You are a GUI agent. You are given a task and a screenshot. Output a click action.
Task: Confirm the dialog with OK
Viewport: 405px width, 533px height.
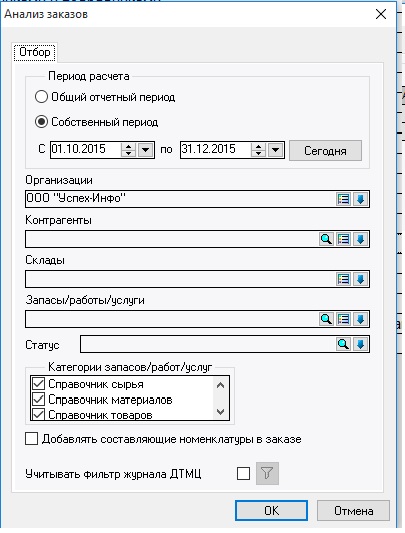pos(271,510)
